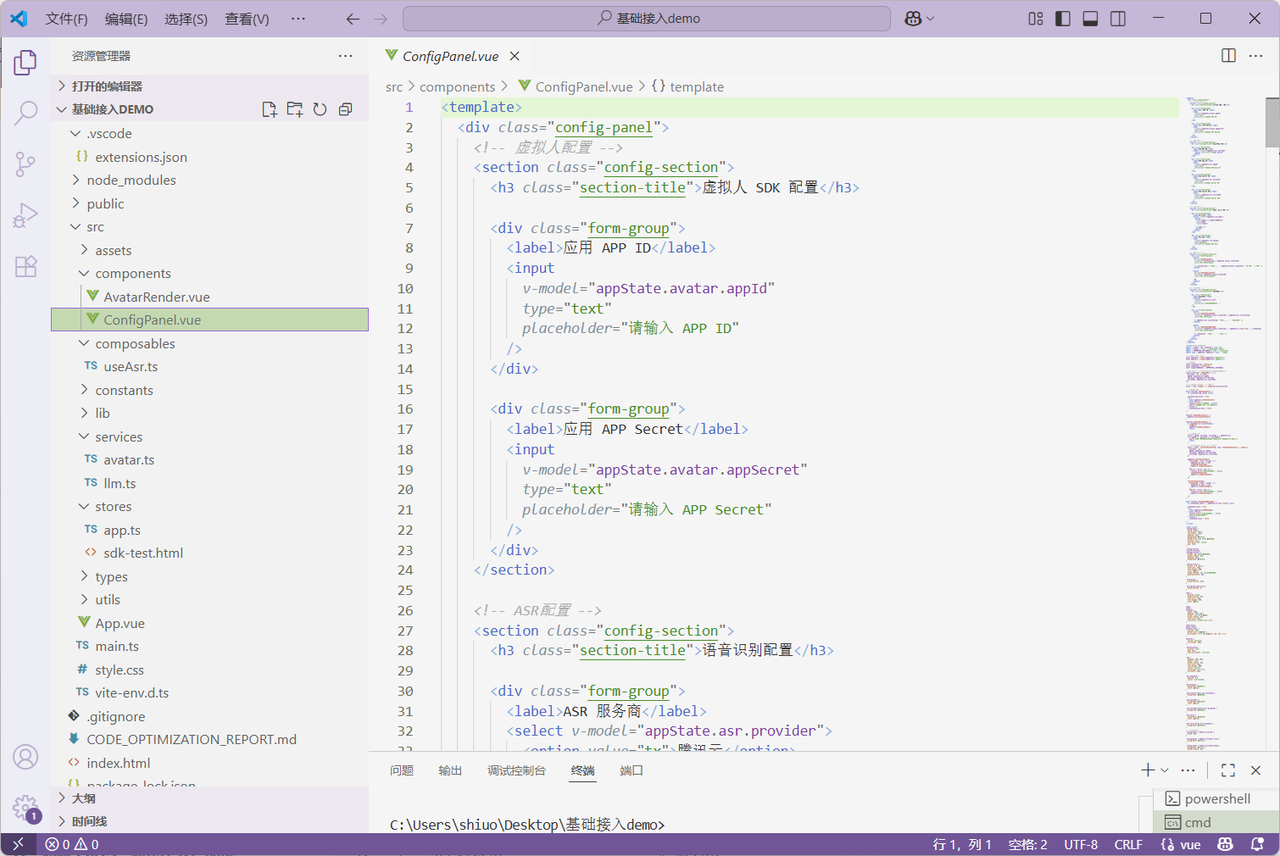Image resolution: width=1280 pixels, height=856 pixels.
Task: Open the 文件(F) menu
Action: pyautogui.click(x=66, y=19)
